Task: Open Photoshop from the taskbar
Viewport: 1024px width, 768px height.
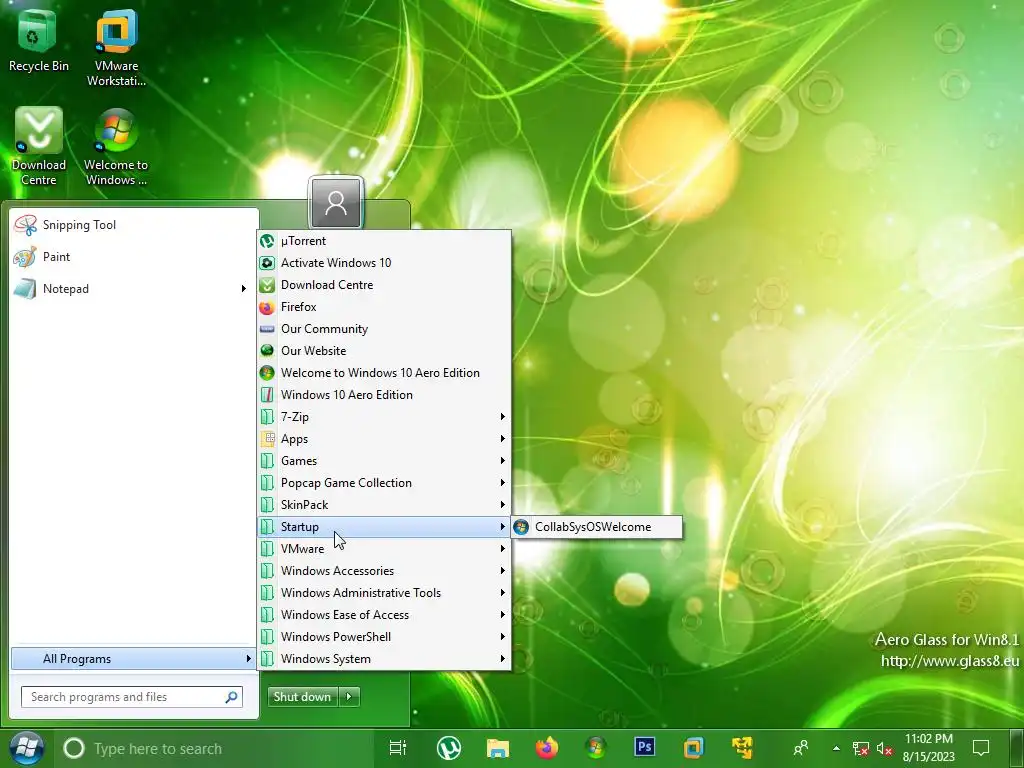Action: coord(645,747)
